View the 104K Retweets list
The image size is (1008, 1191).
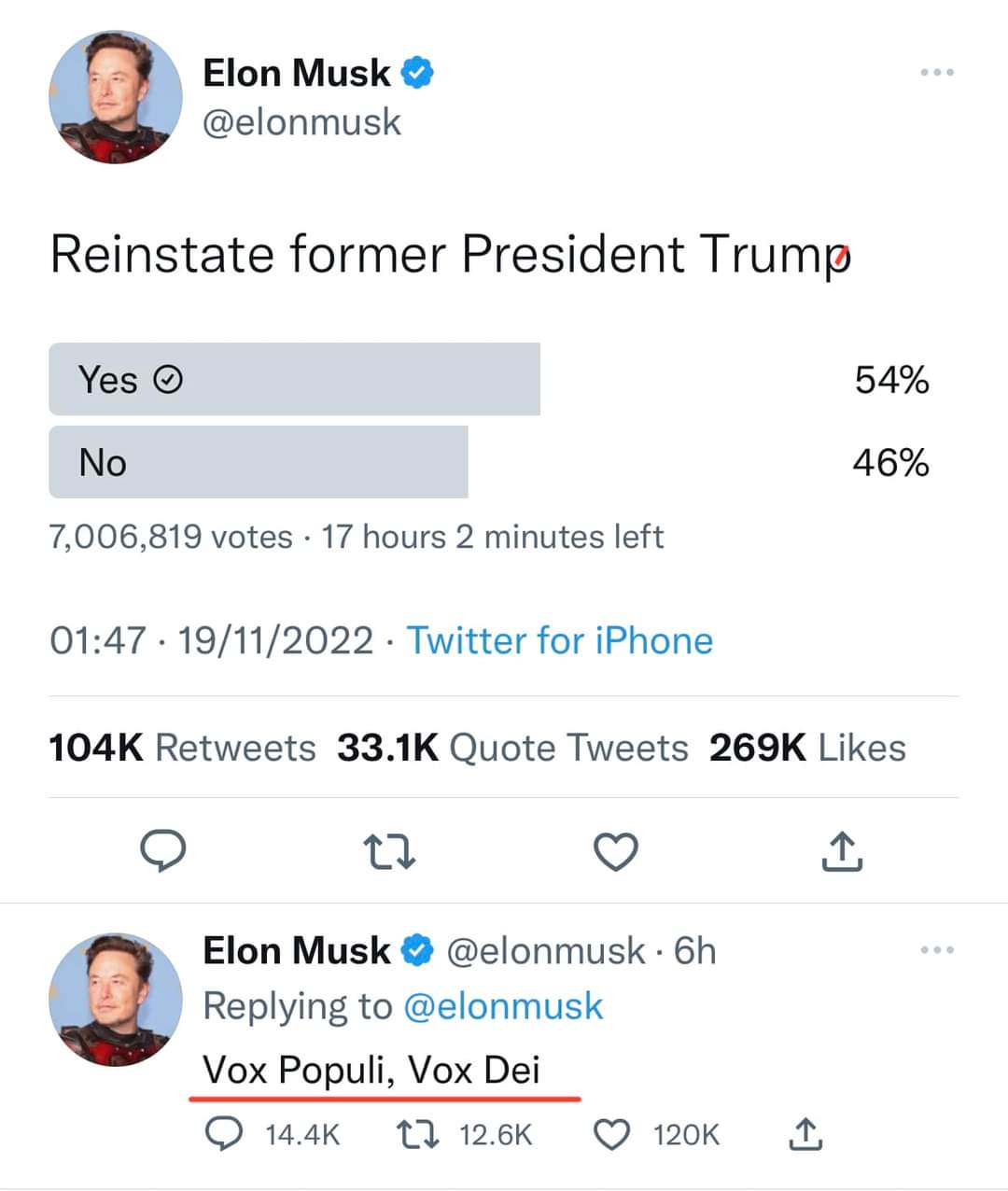[x=182, y=748]
